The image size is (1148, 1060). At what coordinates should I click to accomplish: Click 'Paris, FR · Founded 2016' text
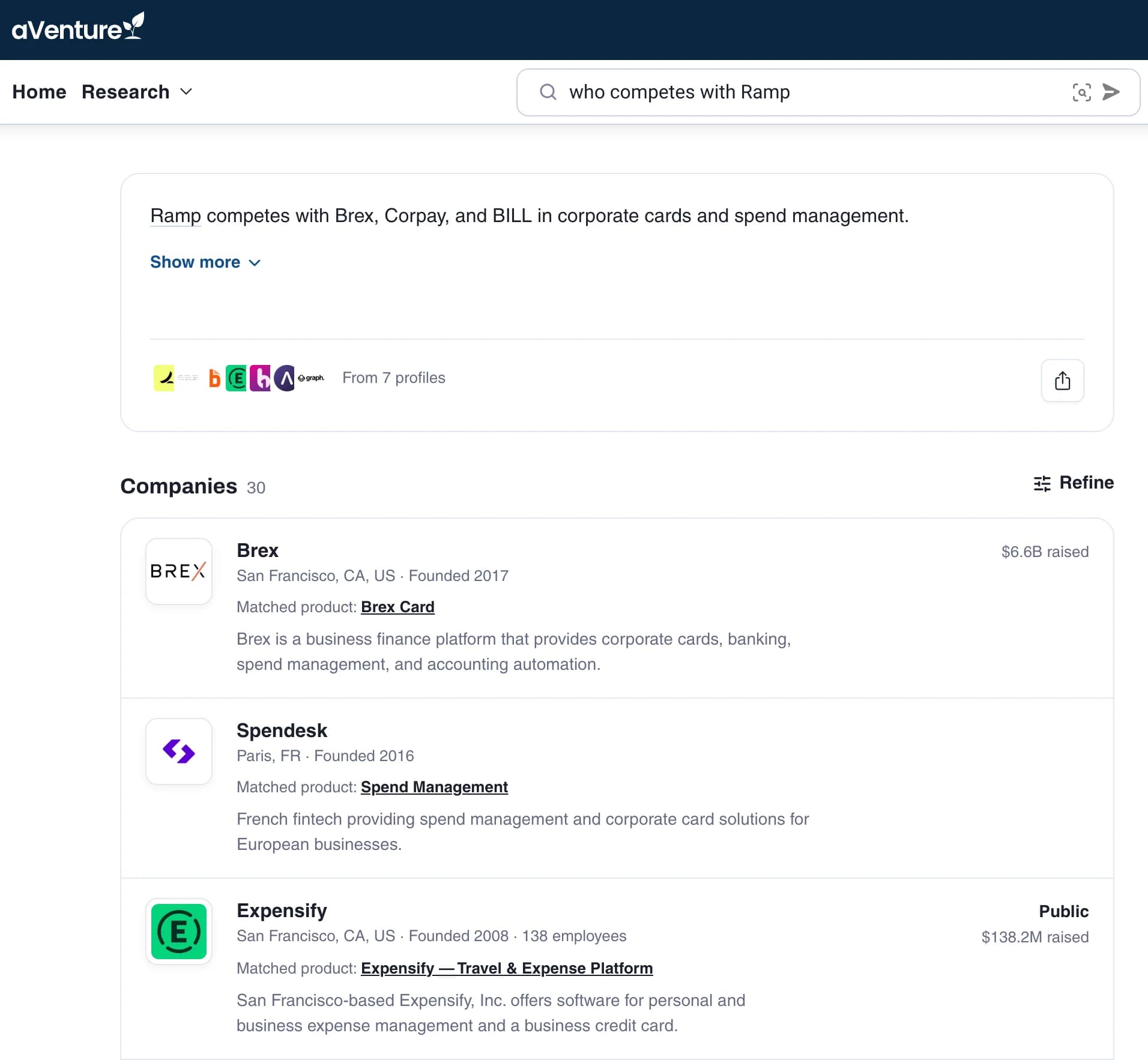point(325,756)
